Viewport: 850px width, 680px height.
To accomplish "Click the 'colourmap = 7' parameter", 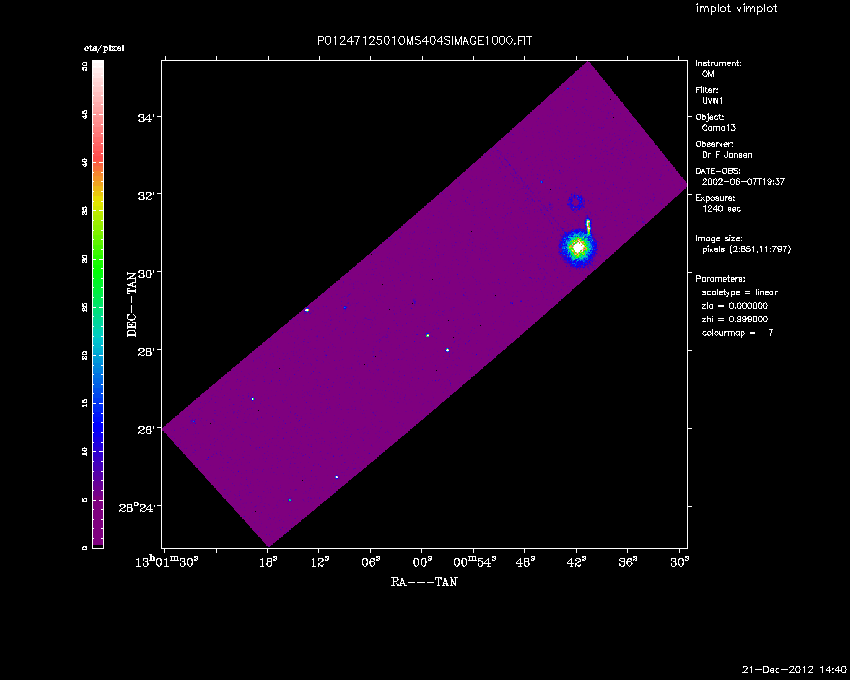I will pyautogui.click(x=738, y=333).
